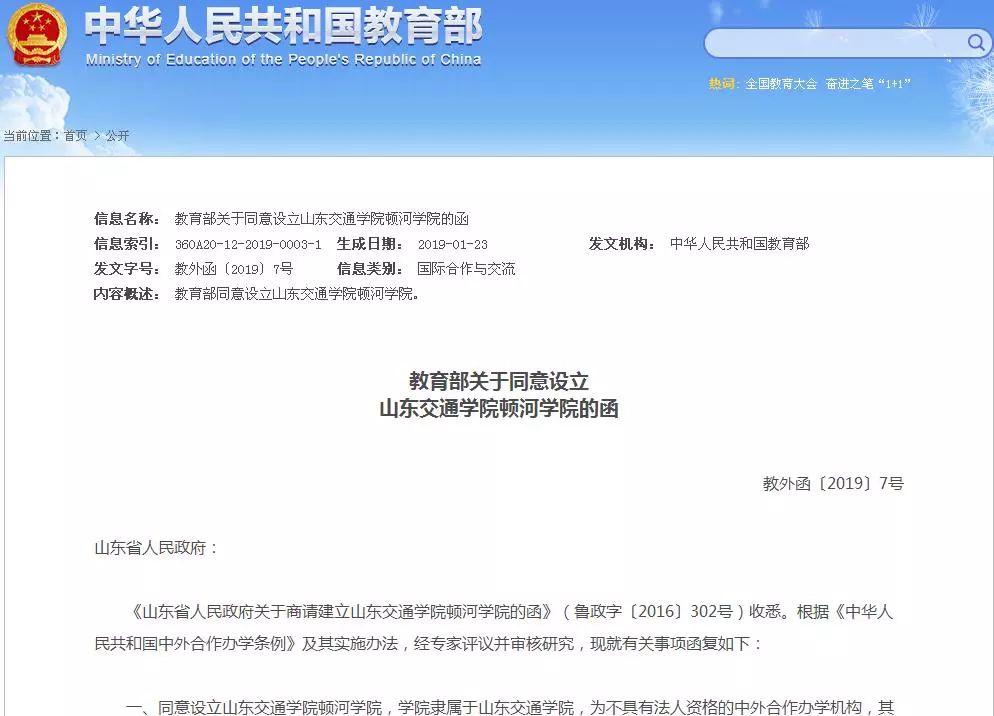The image size is (994, 716).
Task: Select summary 教育部同意设立山东交通学院顿河学院。
Action: coord(297,294)
